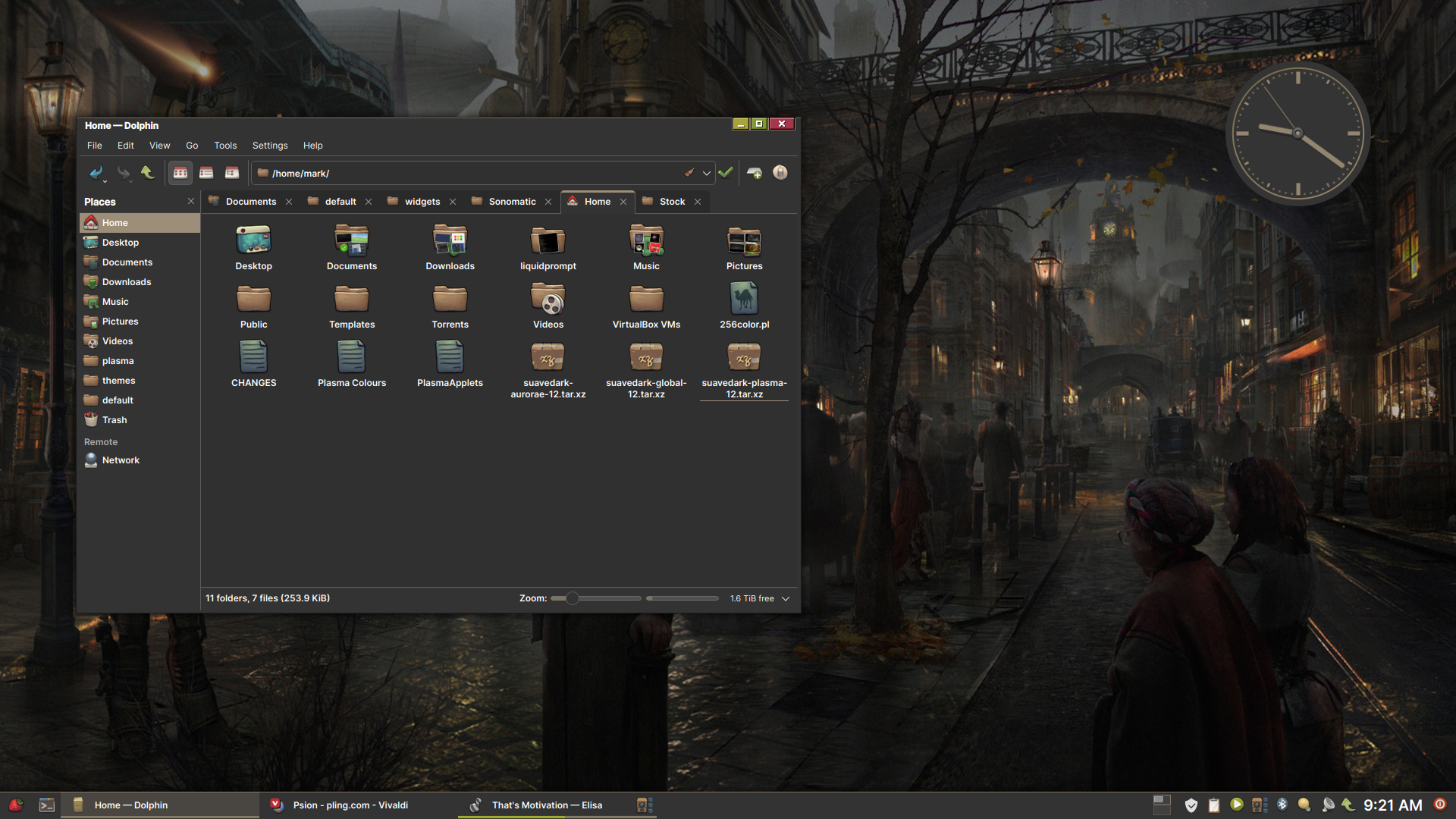Switch to the default tab
The height and width of the screenshot is (819, 1456).
pyautogui.click(x=340, y=202)
